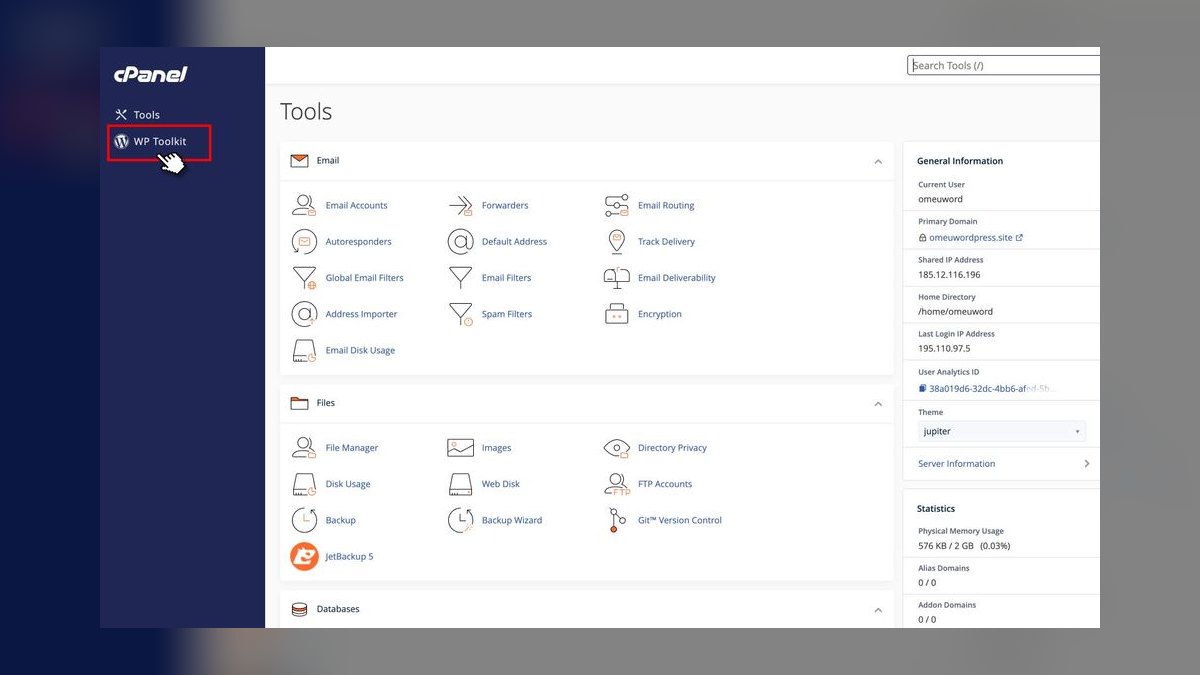Click the cPanel logo

point(150,74)
